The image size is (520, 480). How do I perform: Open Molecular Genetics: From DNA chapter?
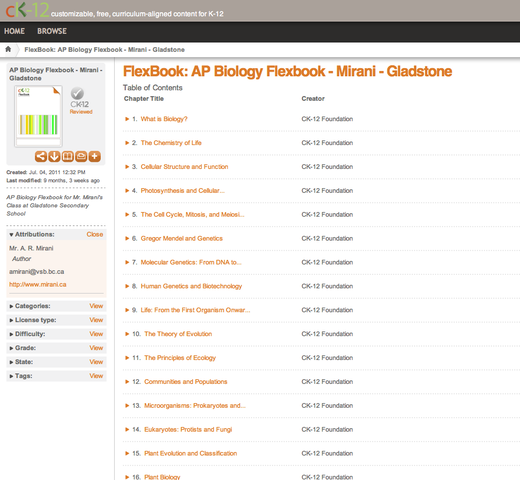(191, 262)
